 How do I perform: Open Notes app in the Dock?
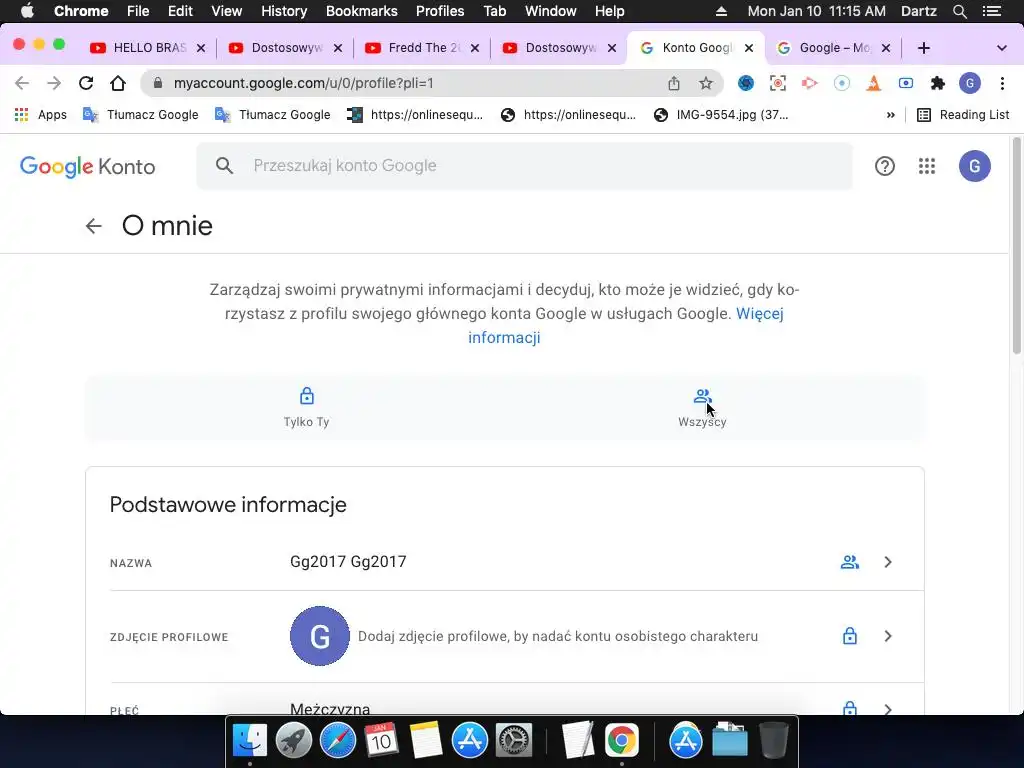click(x=426, y=741)
